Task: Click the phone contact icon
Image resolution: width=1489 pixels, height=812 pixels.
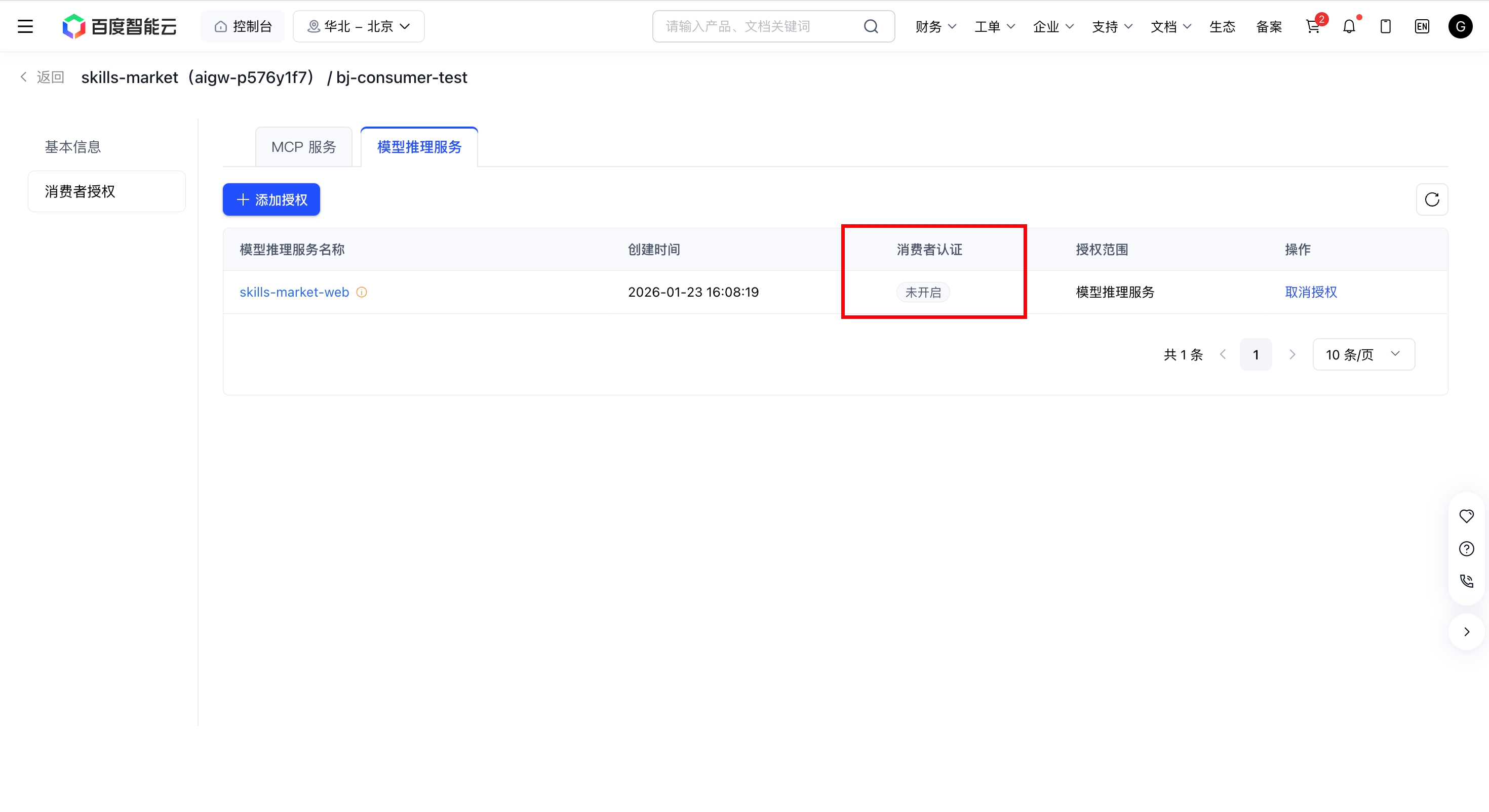Action: tap(1466, 581)
